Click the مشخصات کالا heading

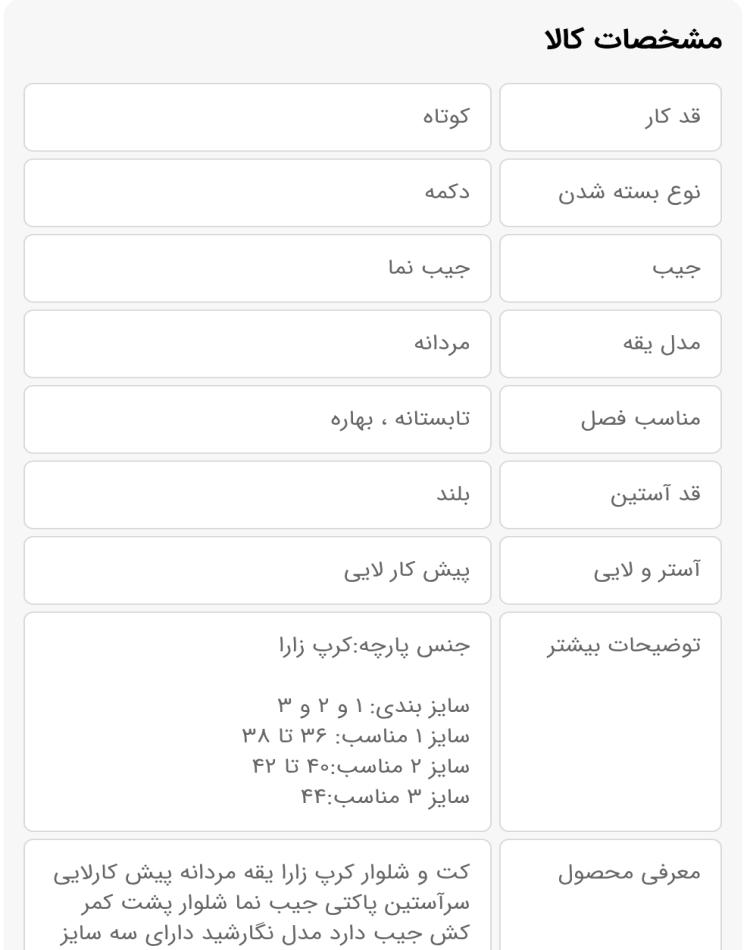pos(634,39)
